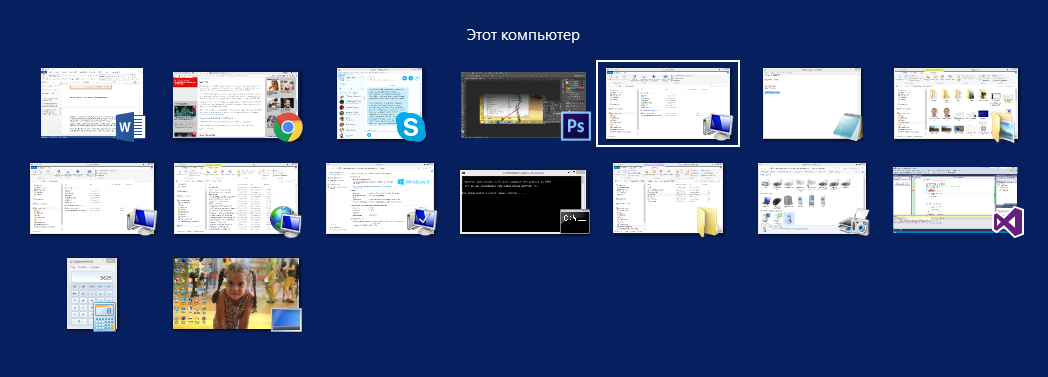Click the Network globe-and-monitor icon
1048x377 pixels.
click(285, 220)
